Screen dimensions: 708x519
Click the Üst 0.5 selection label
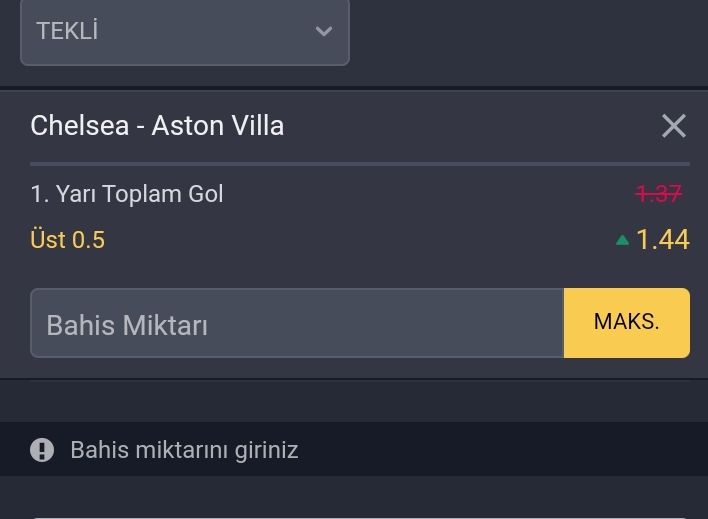point(67,239)
